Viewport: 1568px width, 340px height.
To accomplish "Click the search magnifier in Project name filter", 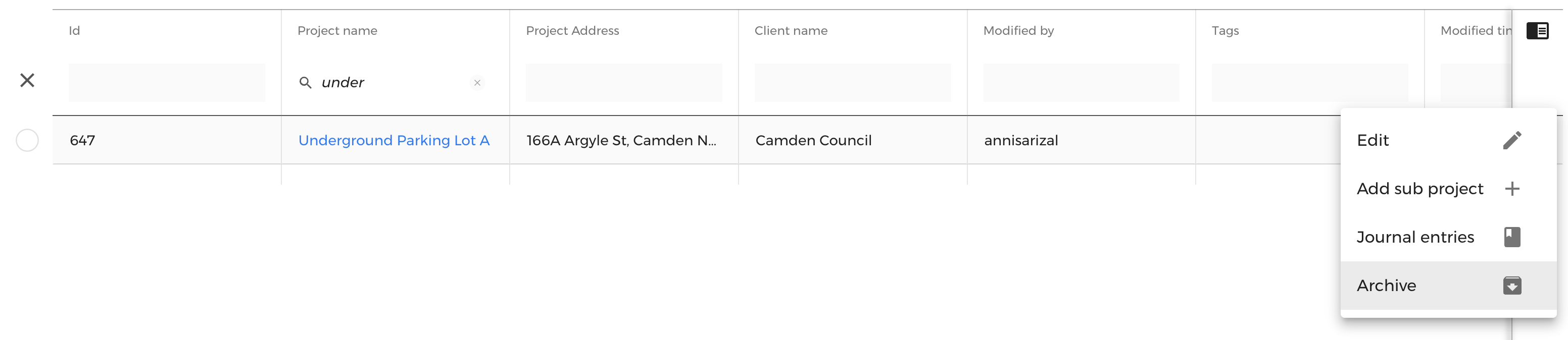I will [x=306, y=83].
